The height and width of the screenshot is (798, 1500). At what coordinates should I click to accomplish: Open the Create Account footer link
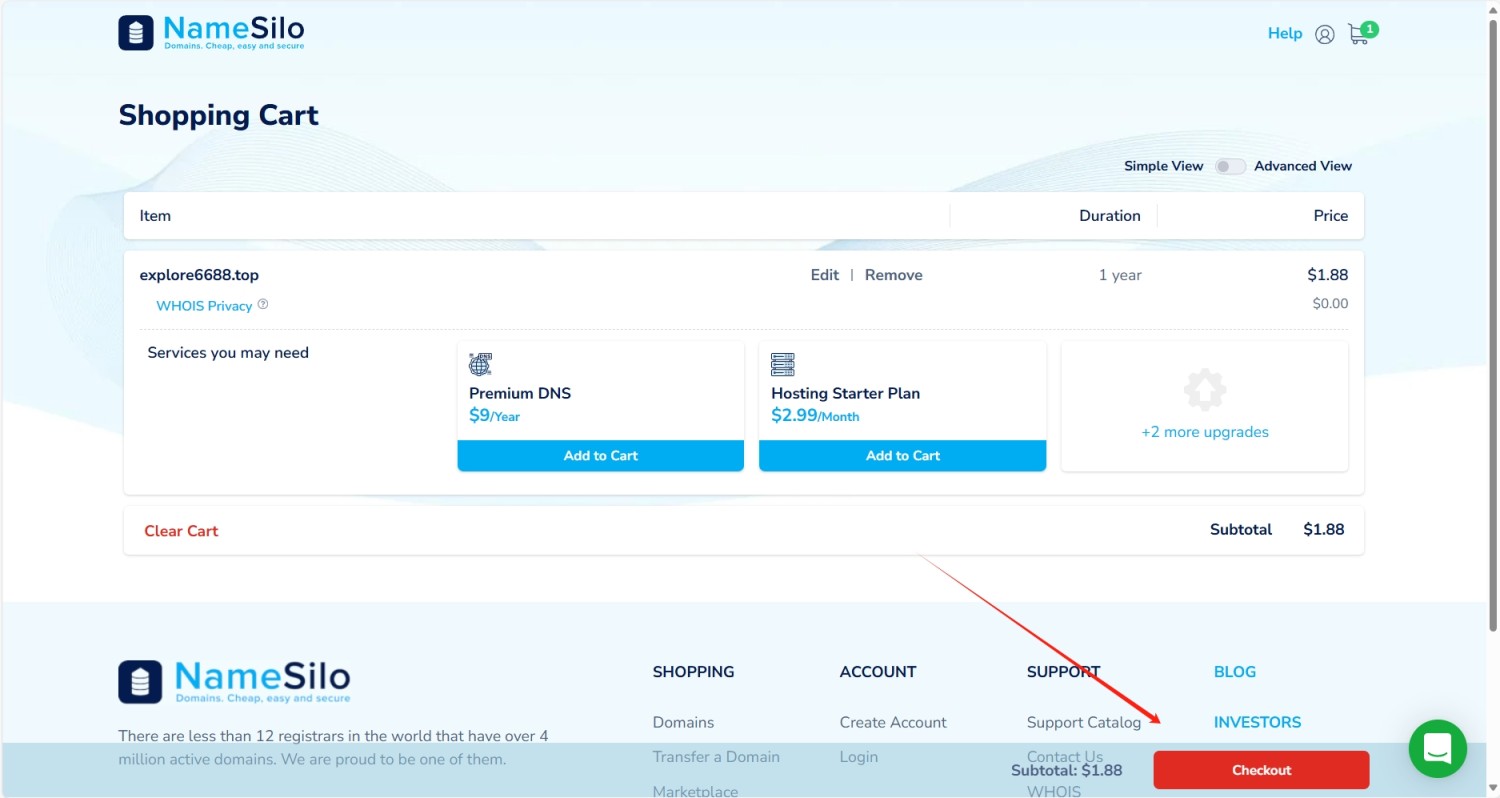click(893, 722)
